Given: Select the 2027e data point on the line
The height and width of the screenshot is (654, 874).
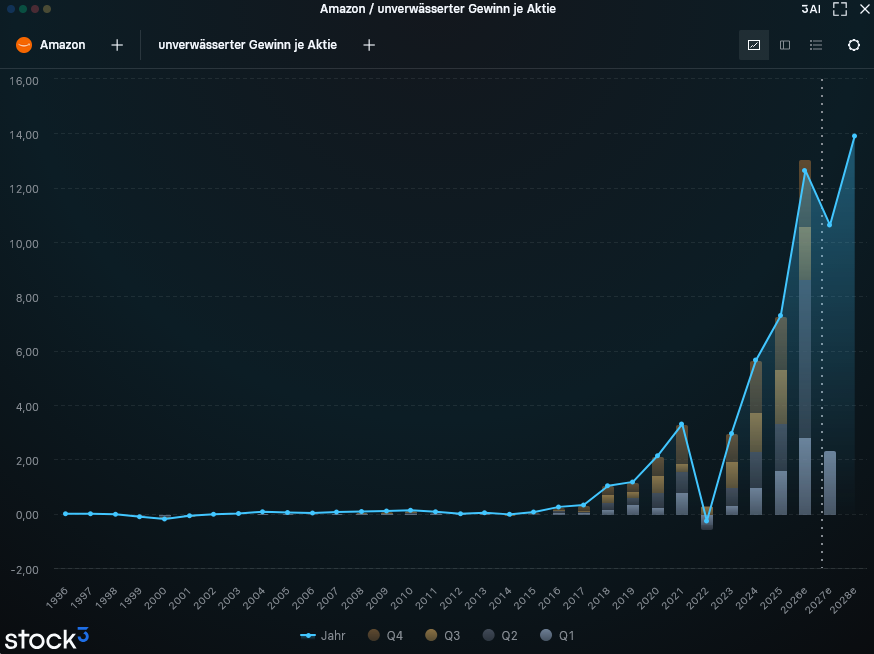Looking at the screenshot, I should (829, 225).
